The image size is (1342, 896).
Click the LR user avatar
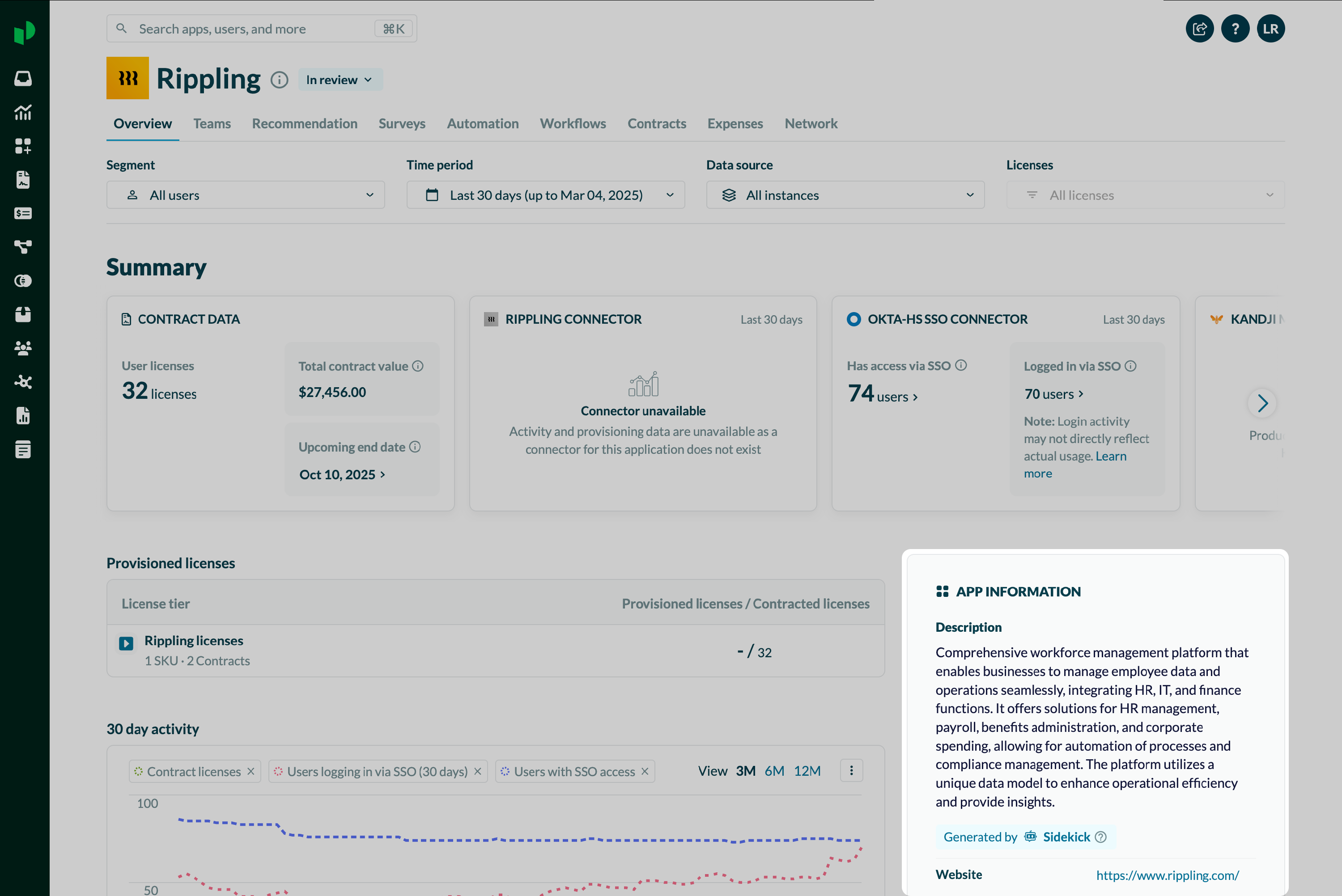[x=1270, y=29]
